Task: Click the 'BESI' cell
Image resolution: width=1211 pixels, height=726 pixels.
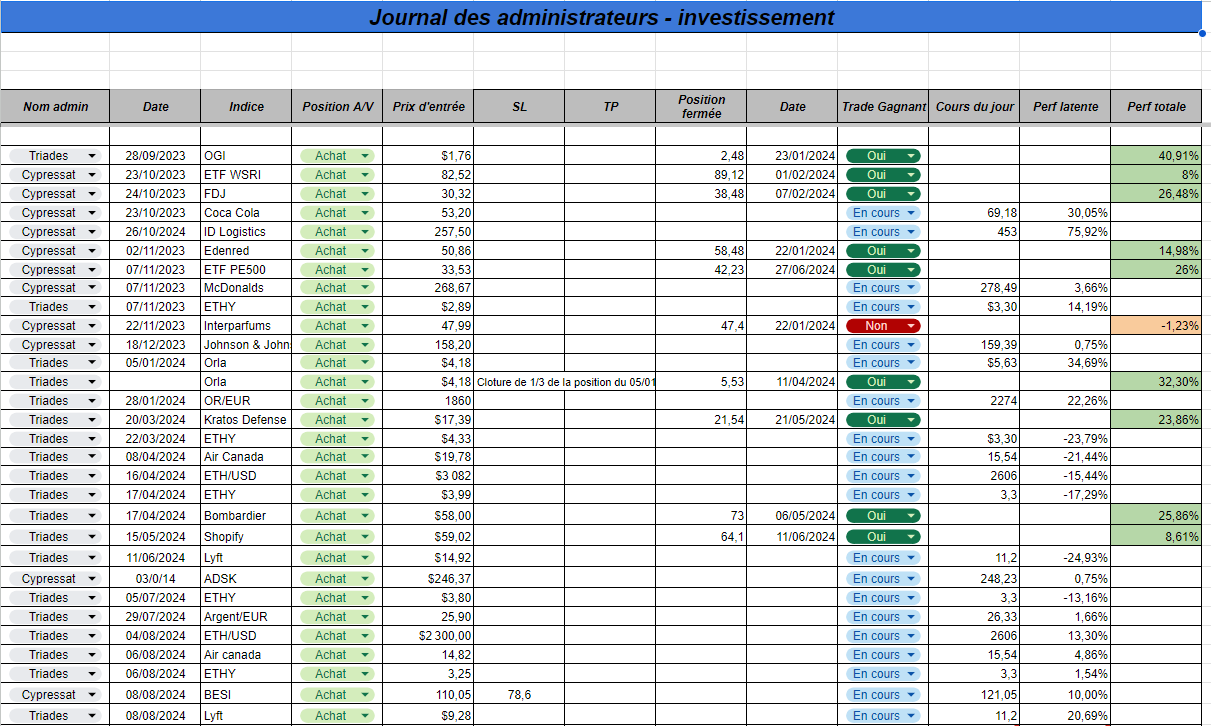Action: 246,695
